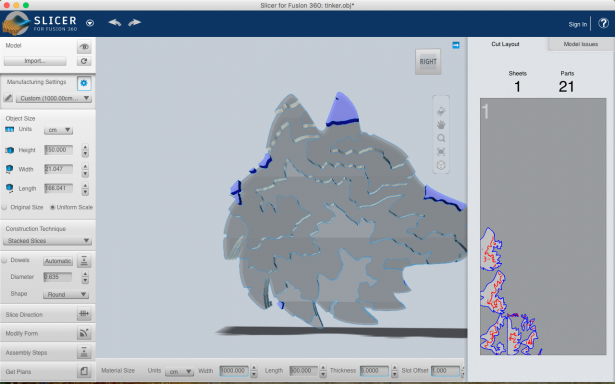615x384 pixels.
Task: Toggle model visibility eye icon
Action: pyautogui.click(x=84, y=47)
